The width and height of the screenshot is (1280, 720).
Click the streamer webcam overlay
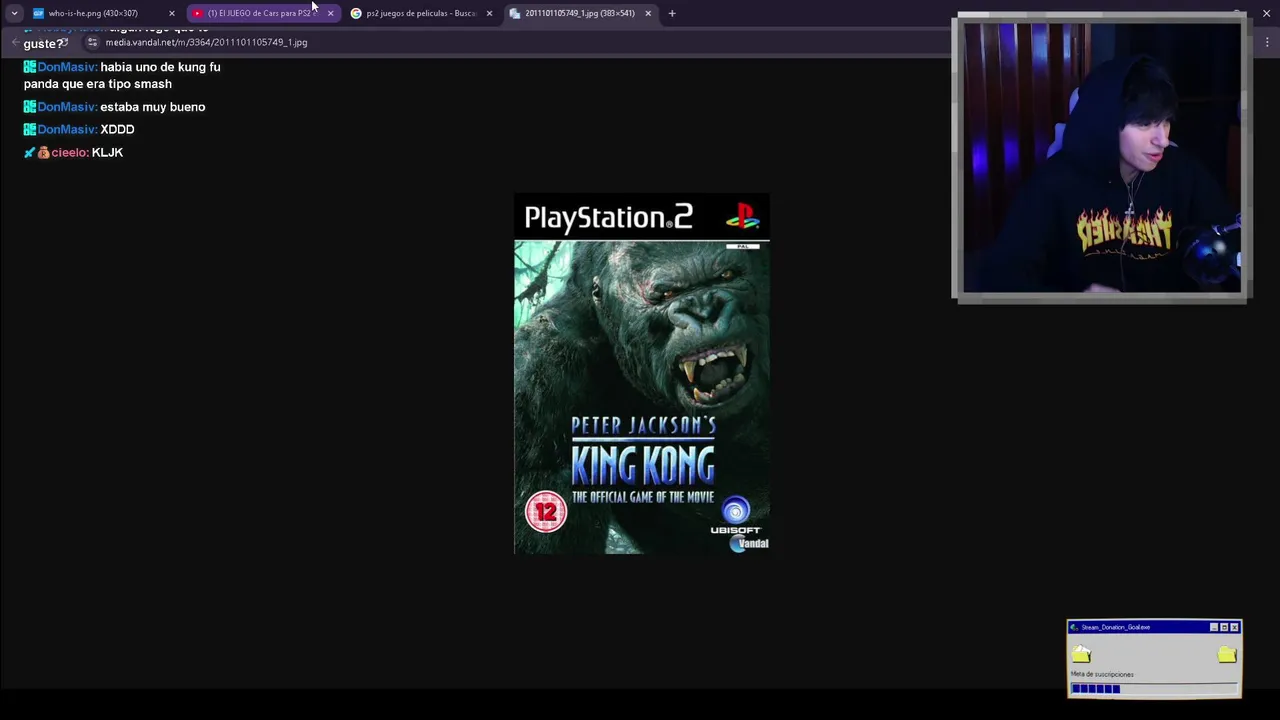(x=1101, y=157)
